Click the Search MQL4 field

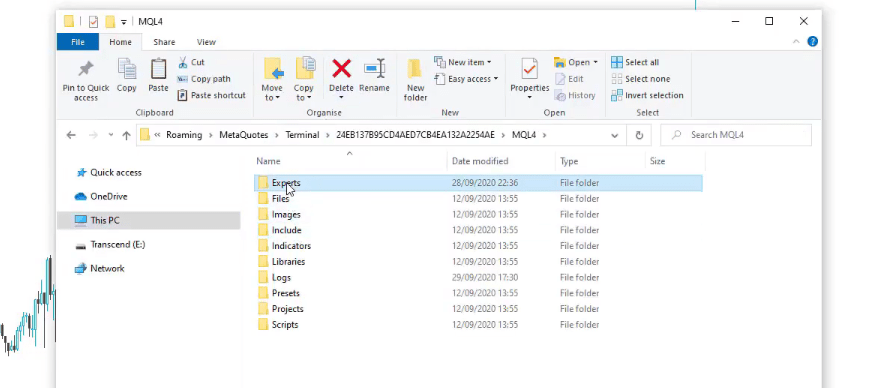point(736,135)
